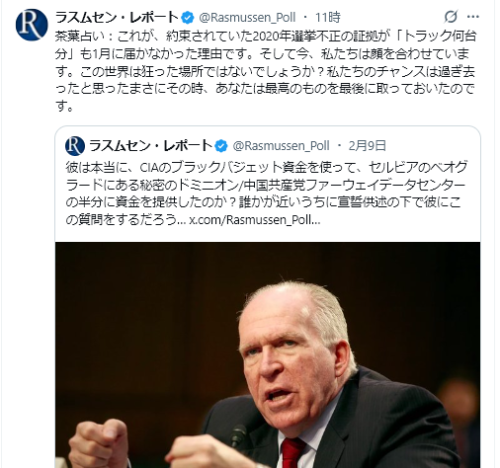Open the top ラスムセン・レポート display name
The height and width of the screenshot is (468, 500).
click(x=117, y=17)
